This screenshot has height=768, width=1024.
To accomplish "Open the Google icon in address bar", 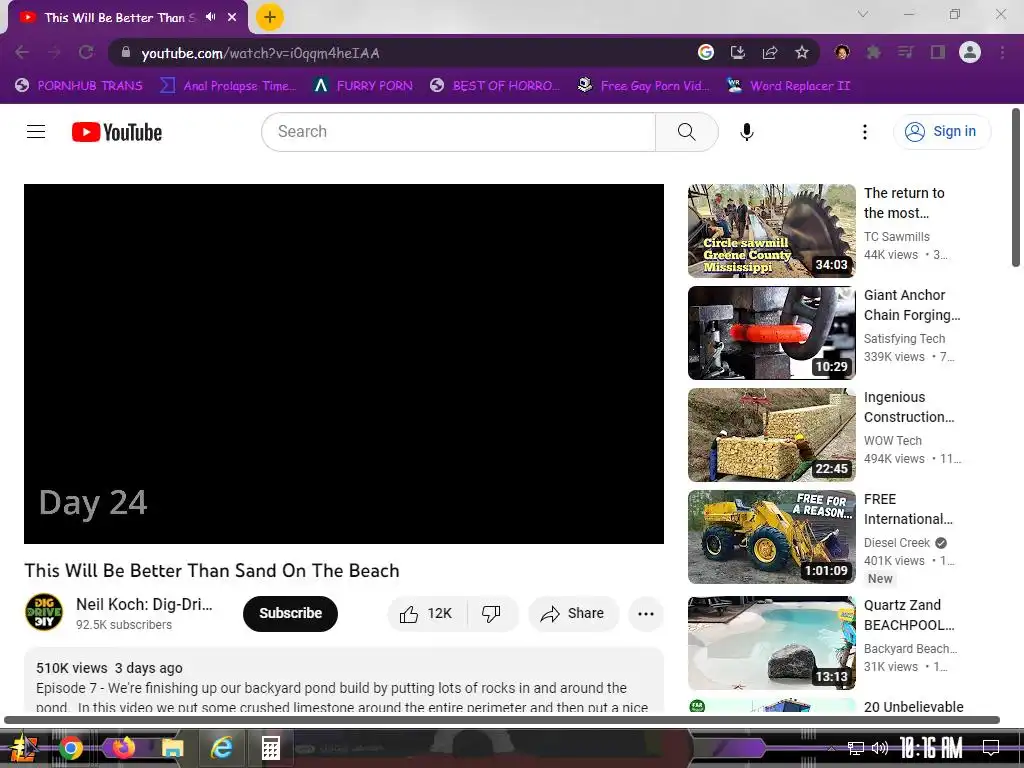I will click(706, 52).
